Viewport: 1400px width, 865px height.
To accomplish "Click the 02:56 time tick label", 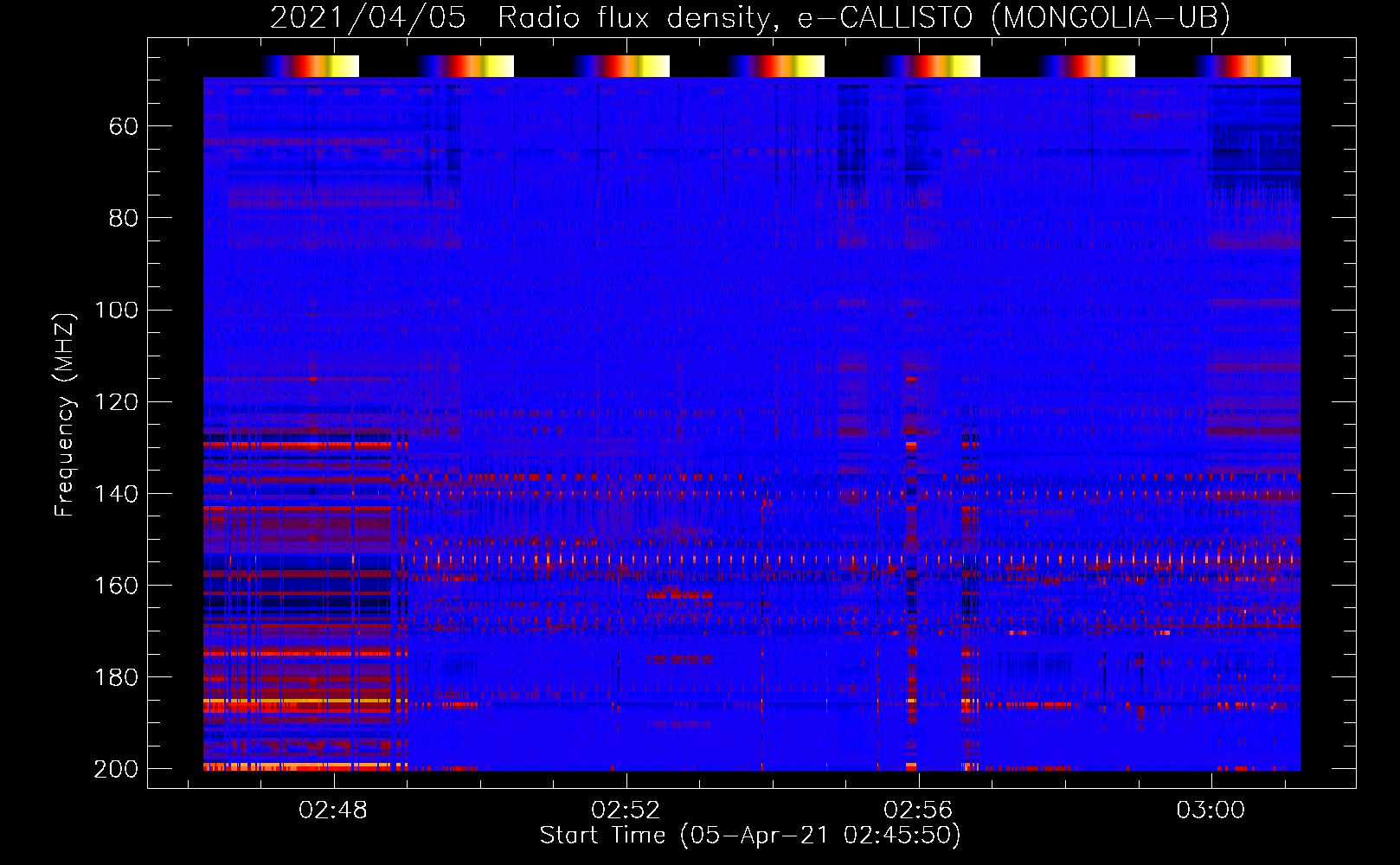I will click(x=918, y=811).
